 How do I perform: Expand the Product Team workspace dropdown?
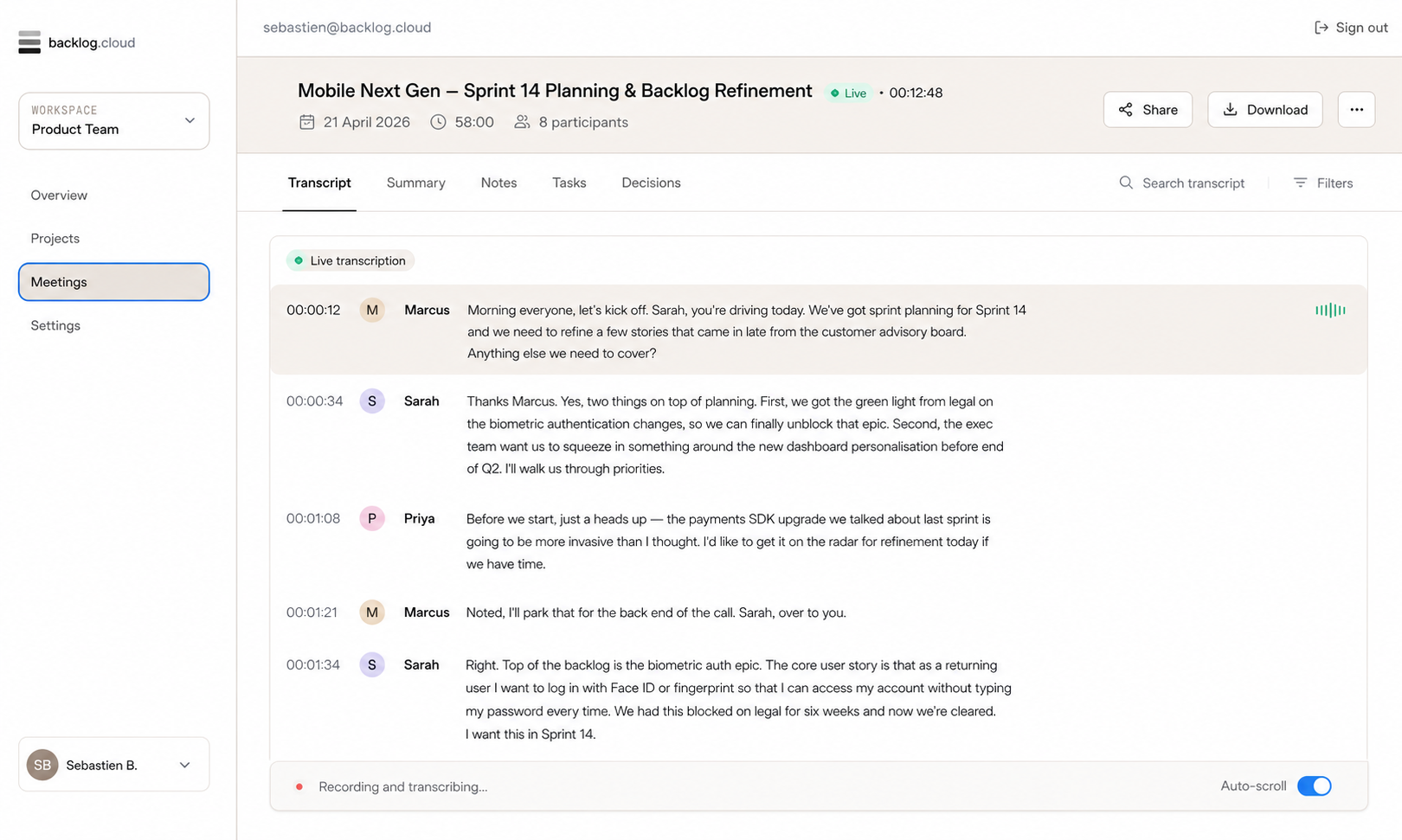tap(114, 121)
